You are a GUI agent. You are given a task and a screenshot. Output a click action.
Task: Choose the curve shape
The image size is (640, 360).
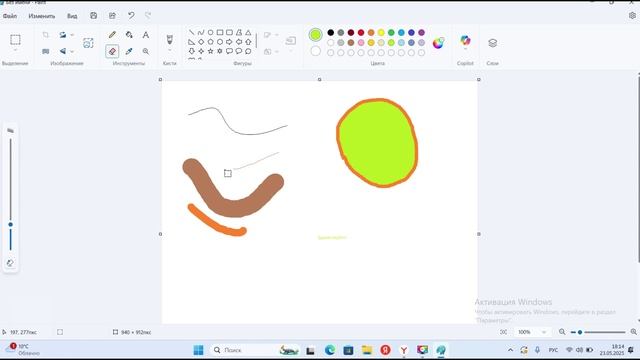tap(201, 32)
